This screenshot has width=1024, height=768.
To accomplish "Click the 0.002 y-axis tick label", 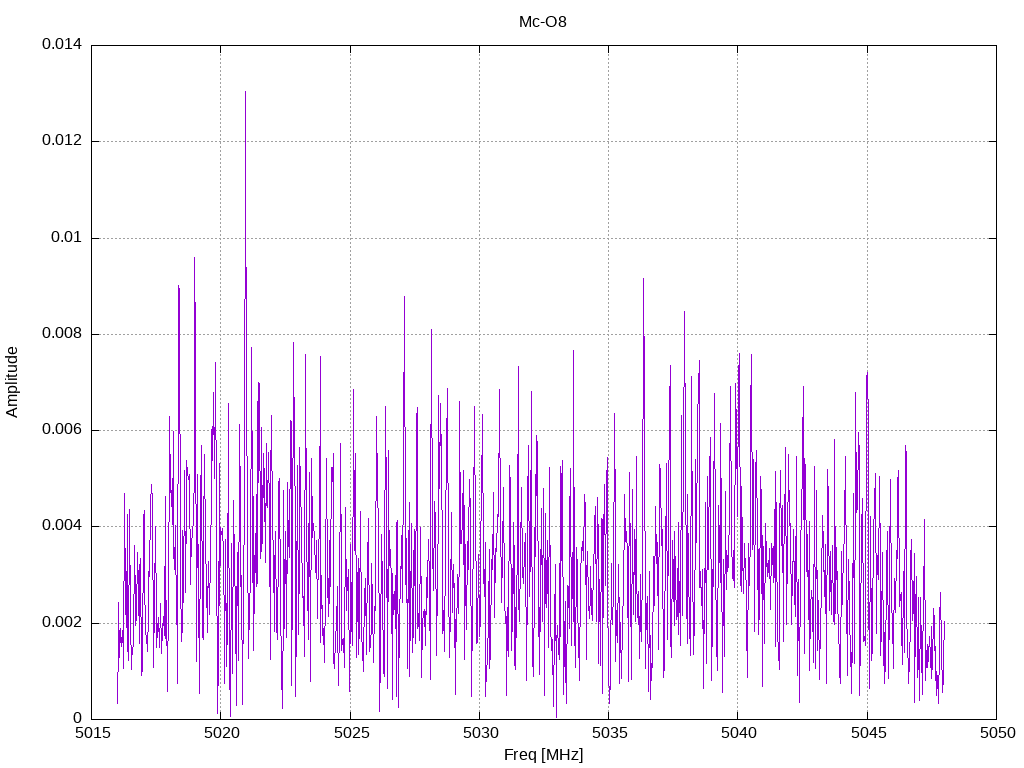I will (61, 623).
